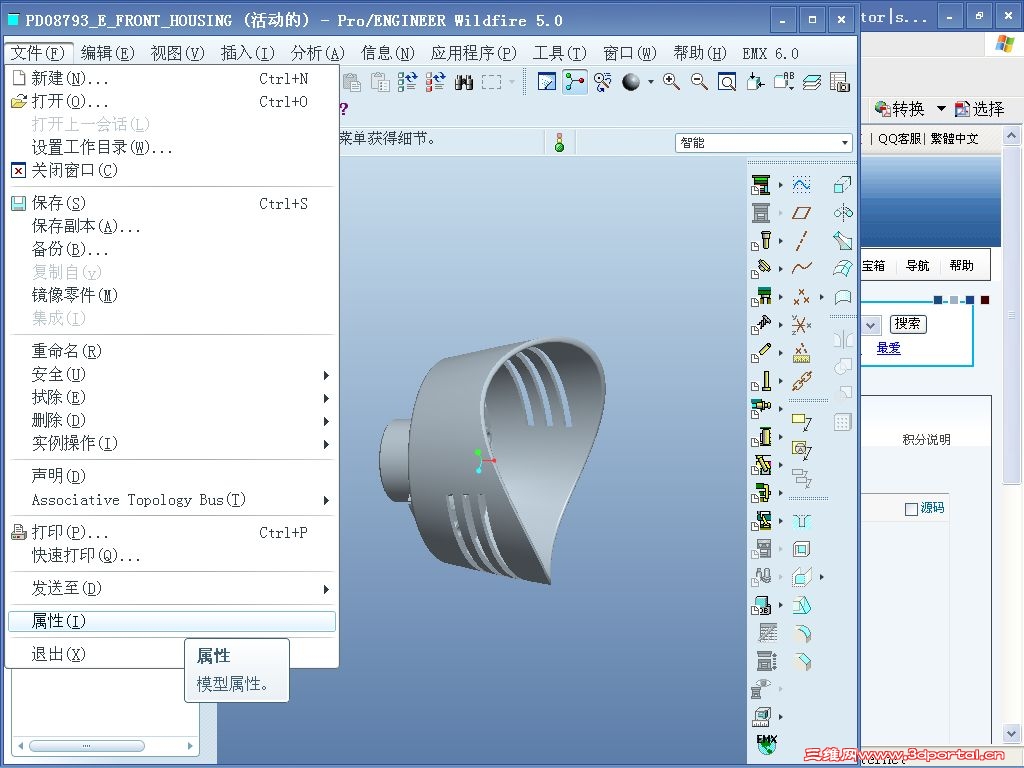The width and height of the screenshot is (1024, 768).
Task: Click the 最爱 link in browser window
Action: point(888,347)
